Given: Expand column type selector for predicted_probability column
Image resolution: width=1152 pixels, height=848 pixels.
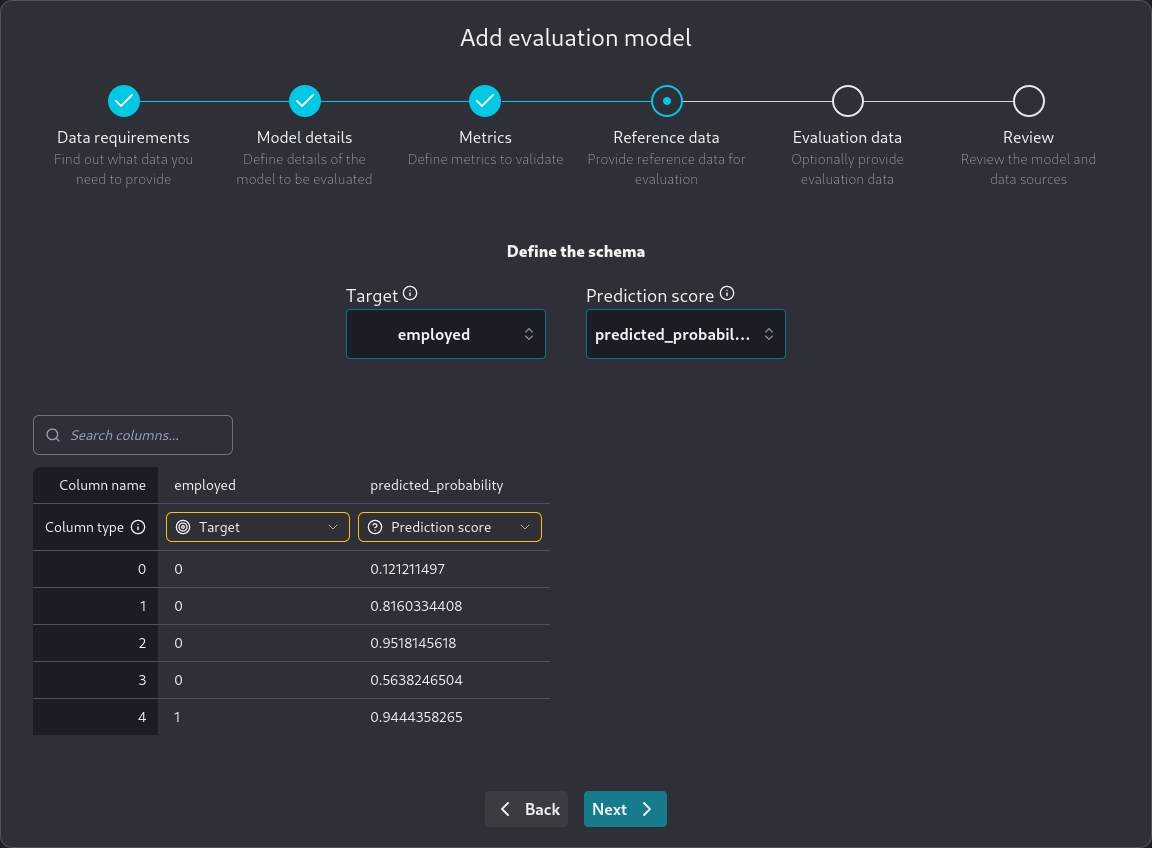Looking at the screenshot, I should (450, 527).
